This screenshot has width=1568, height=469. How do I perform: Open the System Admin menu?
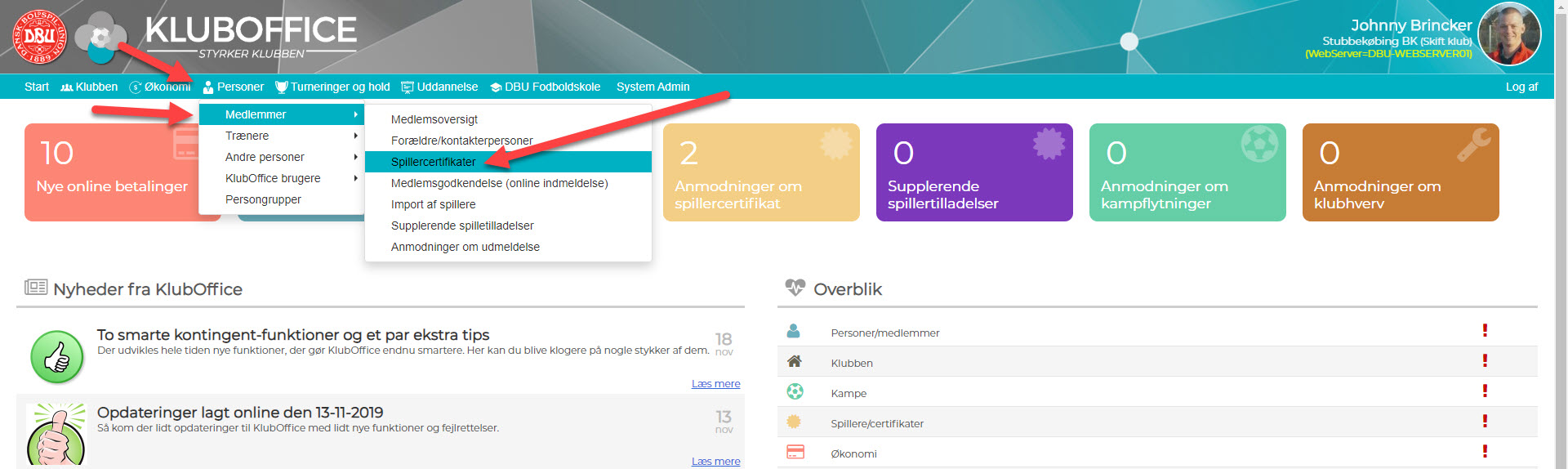(x=653, y=87)
